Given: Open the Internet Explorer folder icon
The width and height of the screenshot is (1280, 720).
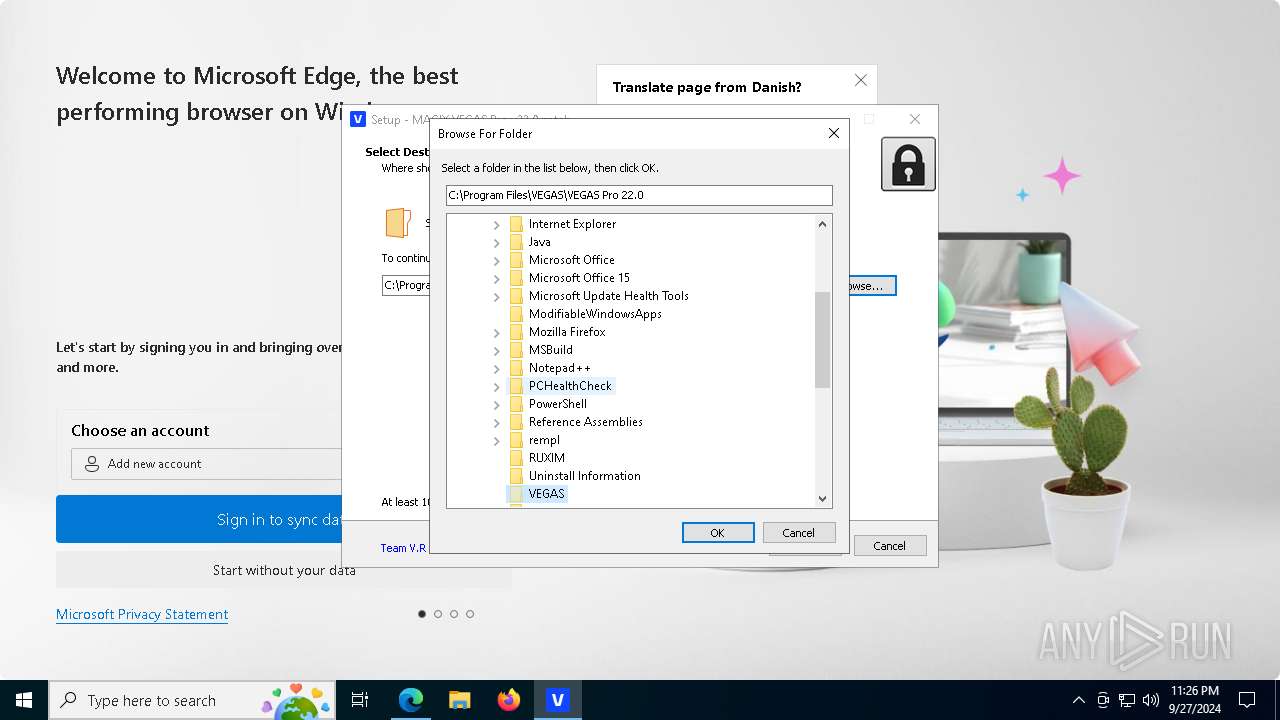Looking at the screenshot, I should pyautogui.click(x=516, y=224).
